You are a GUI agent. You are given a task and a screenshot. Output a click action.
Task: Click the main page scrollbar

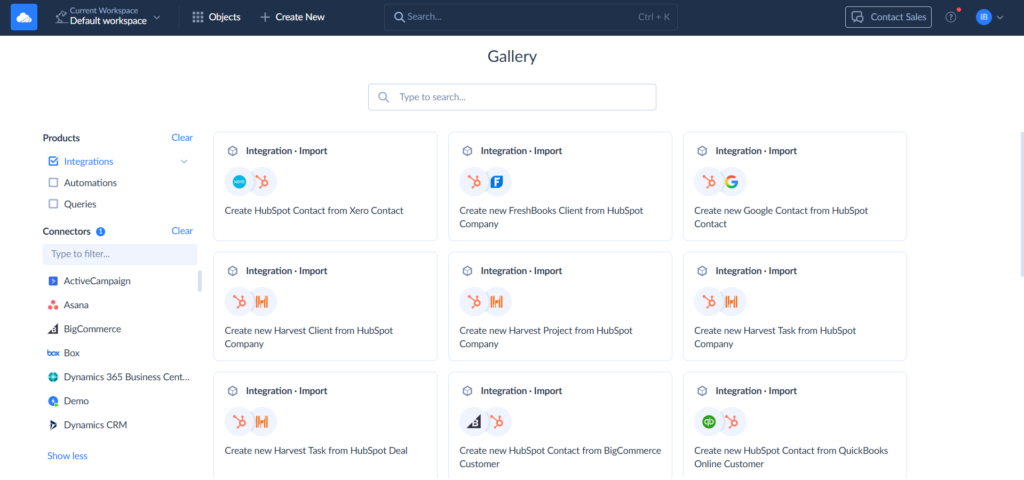point(1021,204)
